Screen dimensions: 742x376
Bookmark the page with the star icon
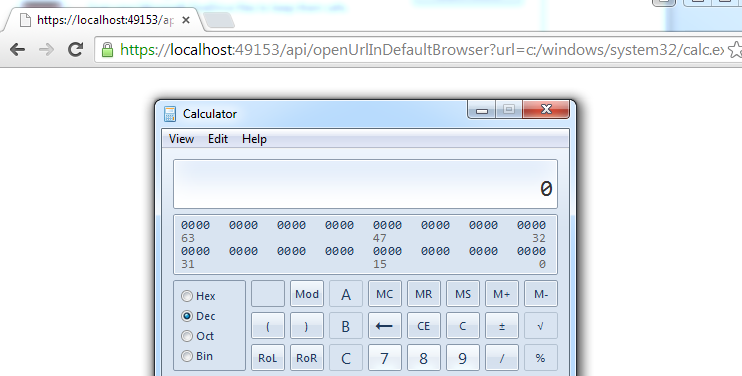pos(735,50)
